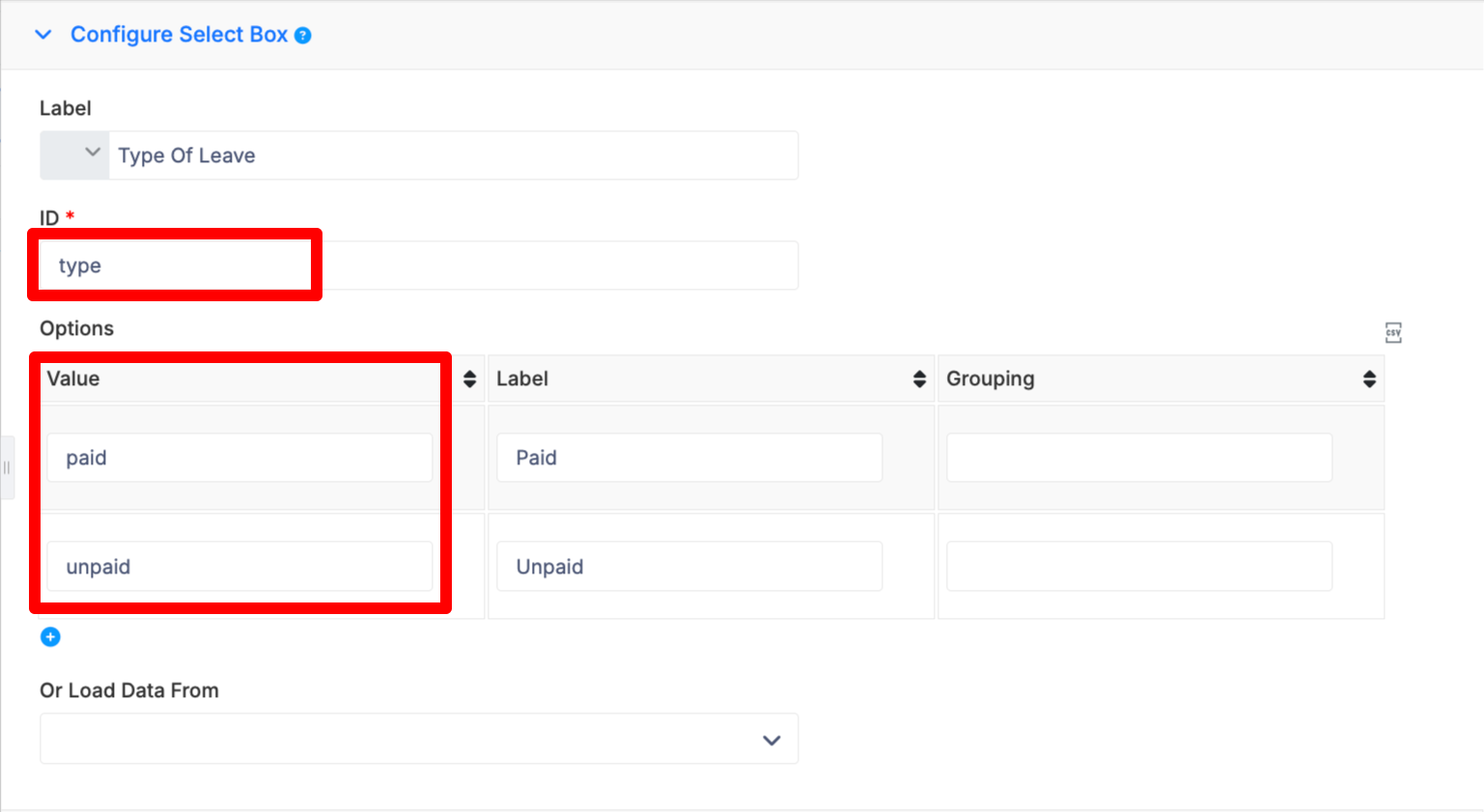
Task: Click the Unpaid label input field
Action: [x=689, y=567]
